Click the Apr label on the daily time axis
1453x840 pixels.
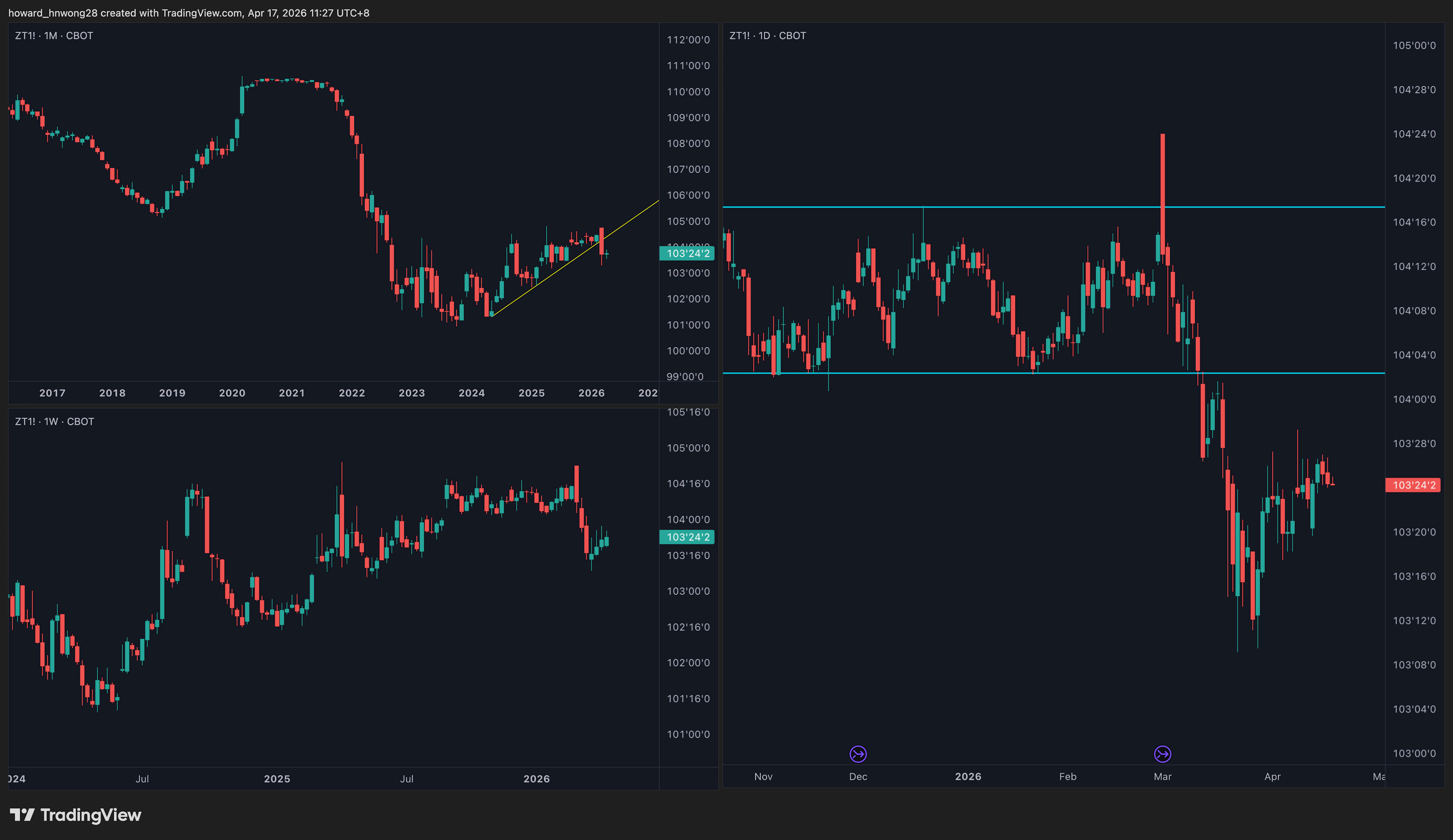tap(1273, 776)
